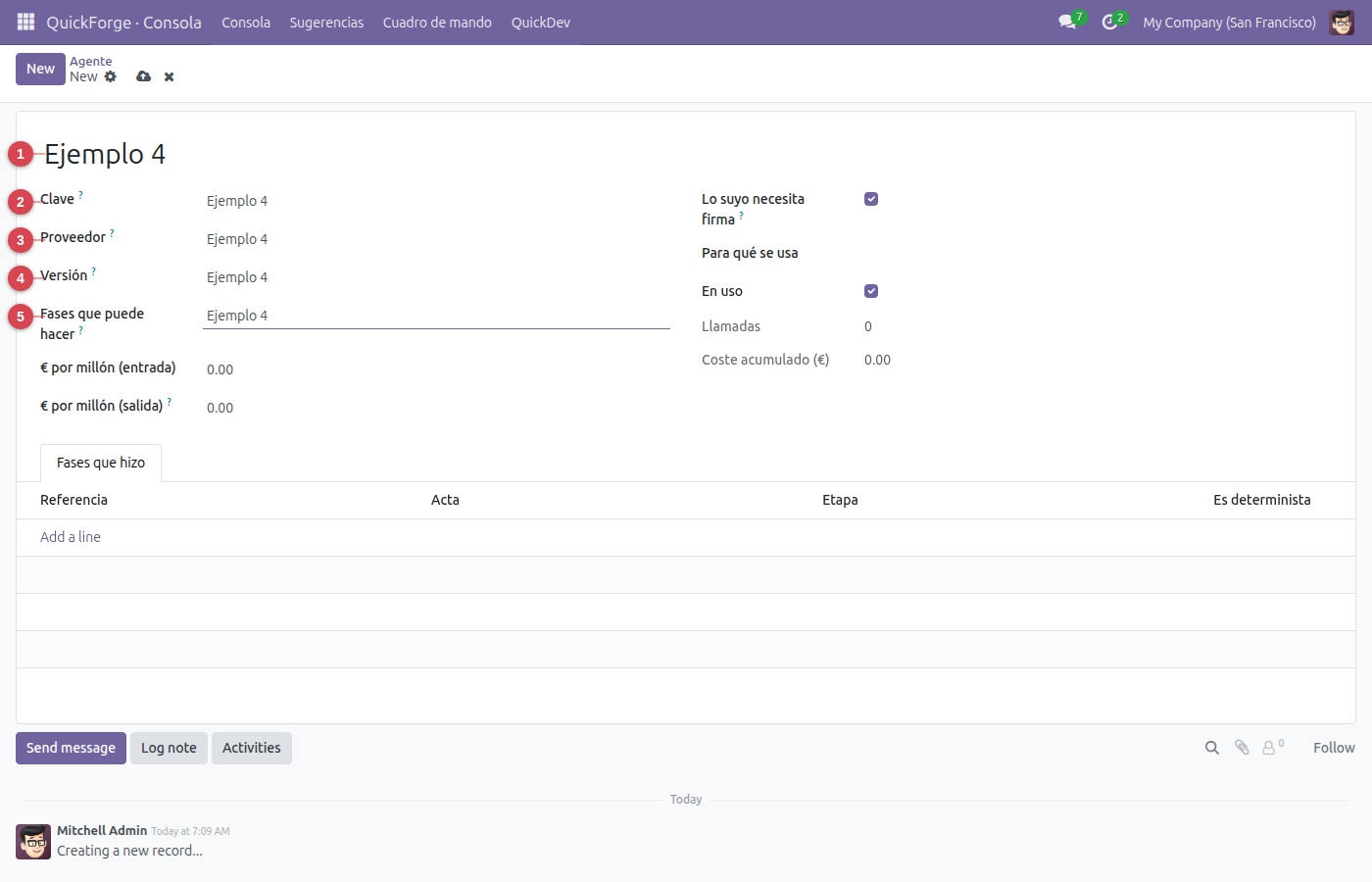Focus the Clave input field
This screenshot has width=1372, height=882.
tap(436, 201)
